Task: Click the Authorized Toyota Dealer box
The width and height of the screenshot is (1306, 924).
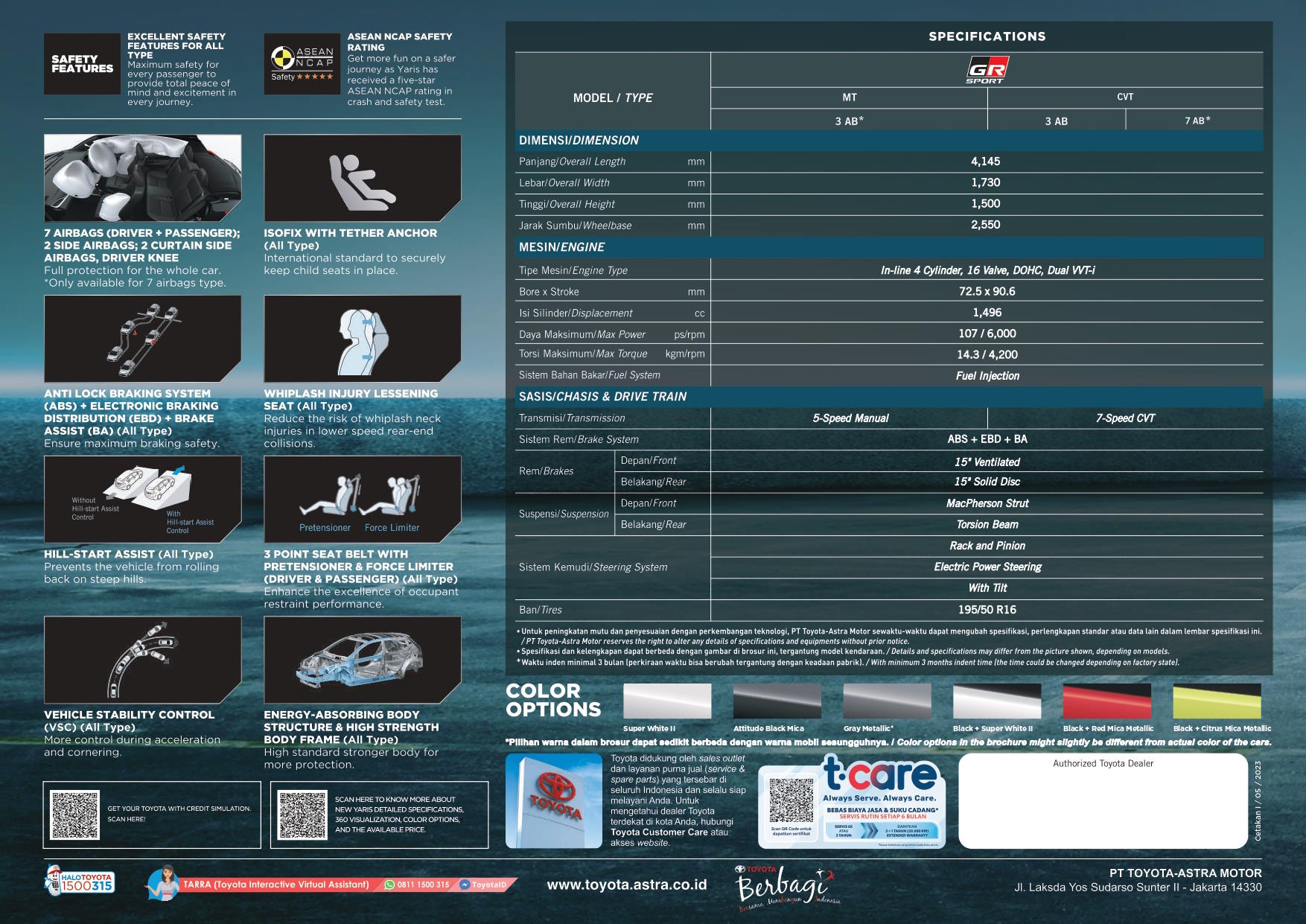Action: coord(1103,801)
